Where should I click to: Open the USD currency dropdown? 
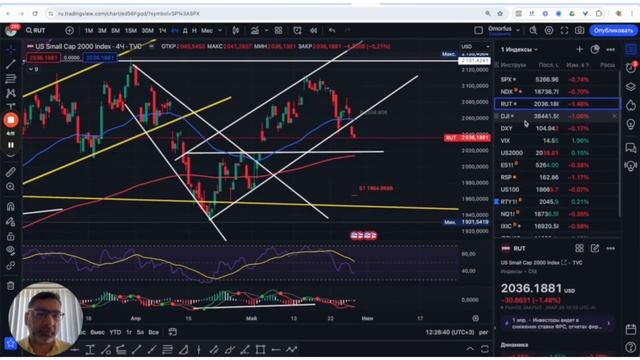475,47
